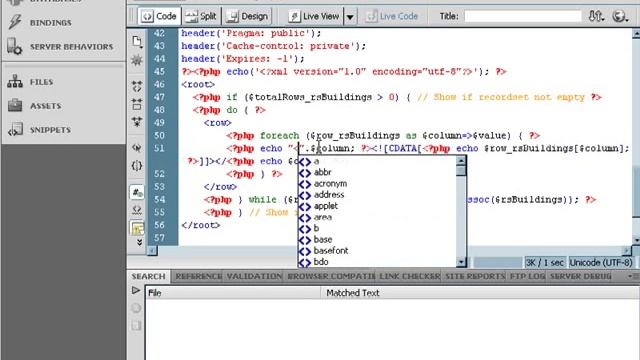Click the Save Report icon
Viewport: 640px width, 360px height.
(136, 325)
